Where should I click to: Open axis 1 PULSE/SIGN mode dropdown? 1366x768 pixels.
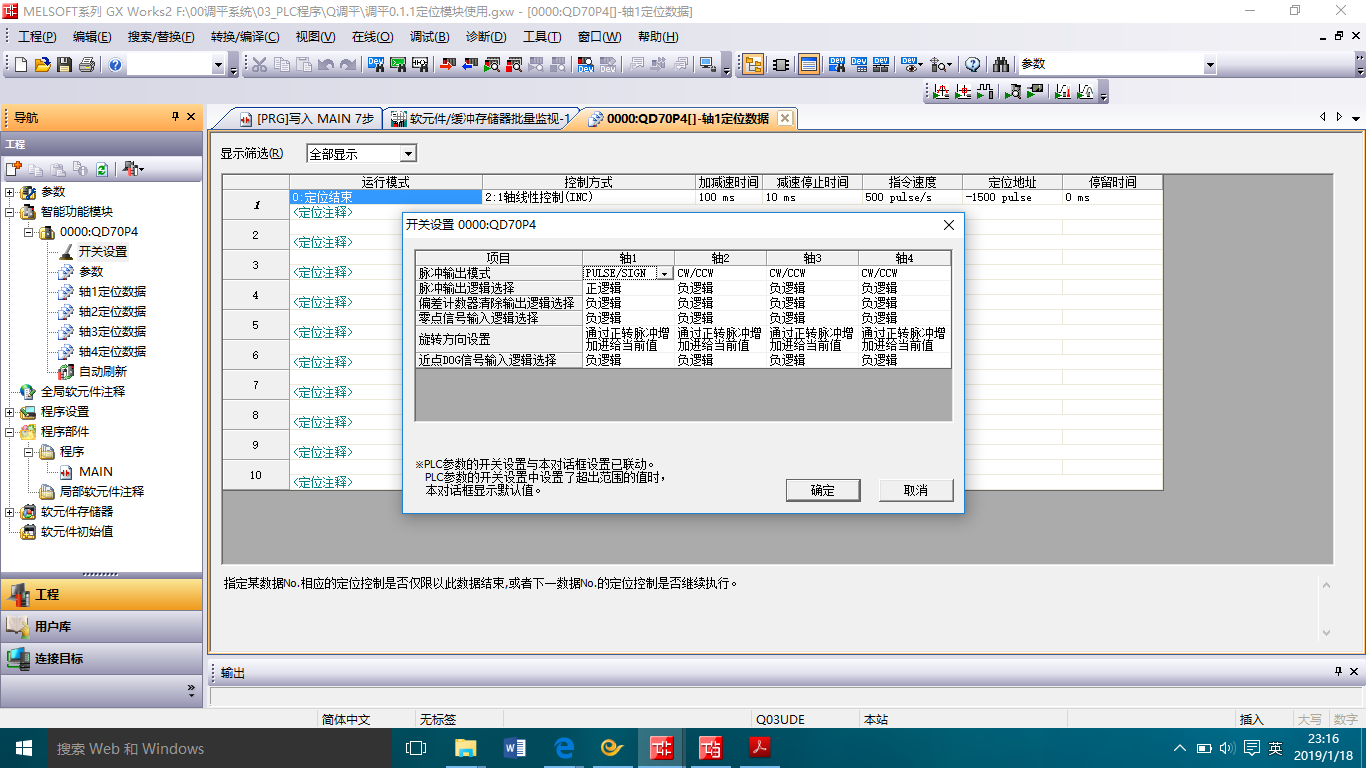coord(664,273)
